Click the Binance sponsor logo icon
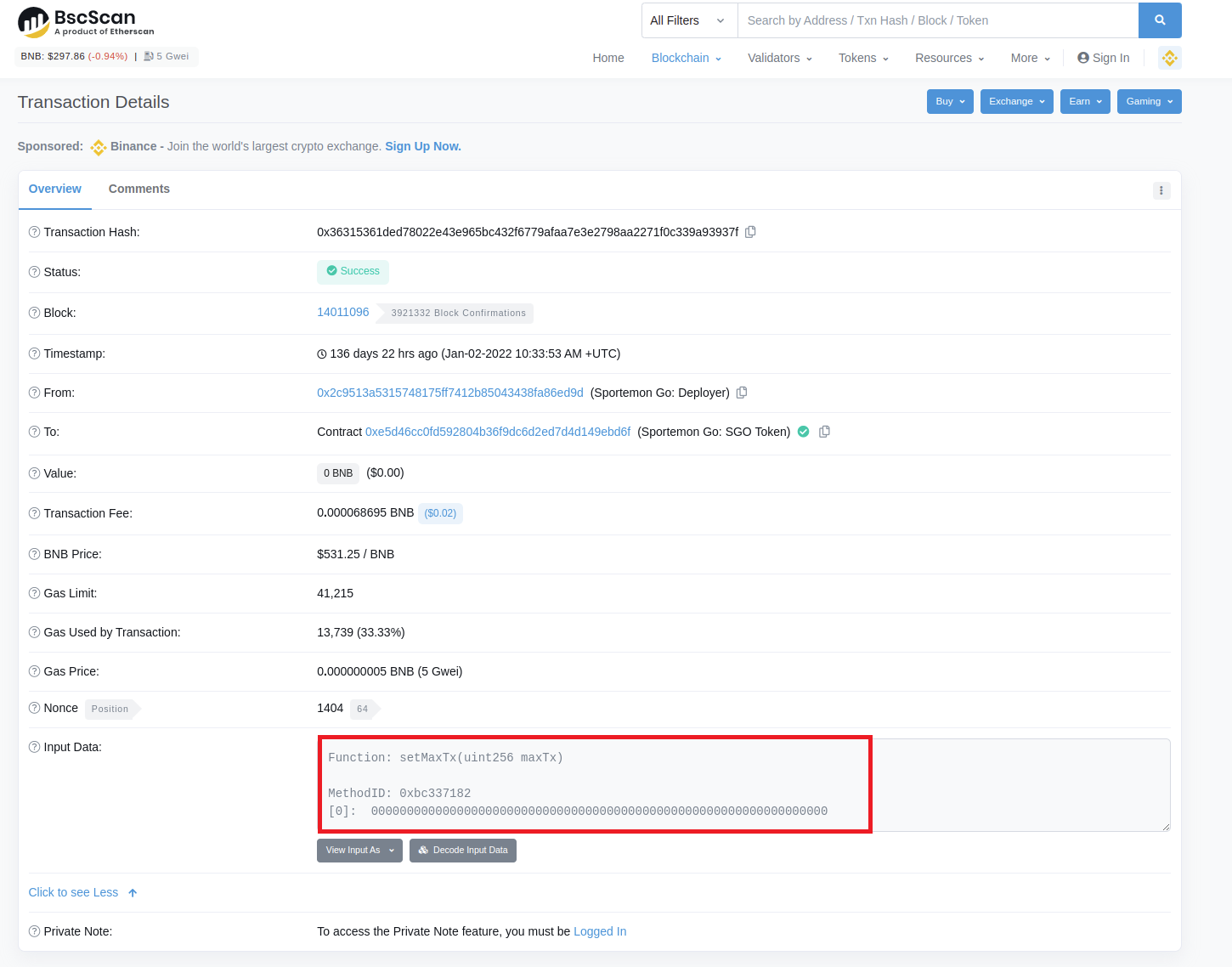Screen dimensions: 1232x967 (x=99, y=147)
